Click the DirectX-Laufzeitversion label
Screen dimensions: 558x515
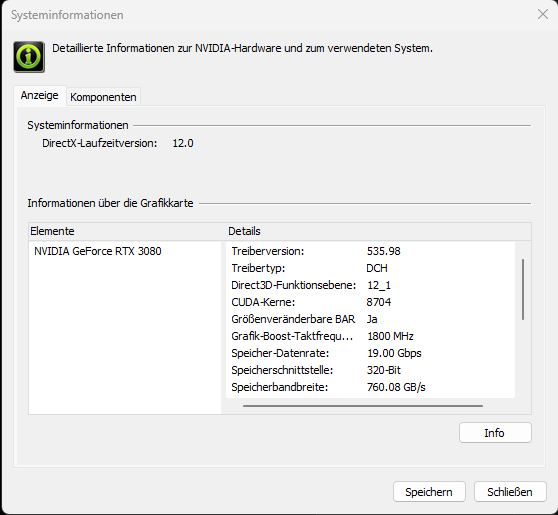click(100, 143)
